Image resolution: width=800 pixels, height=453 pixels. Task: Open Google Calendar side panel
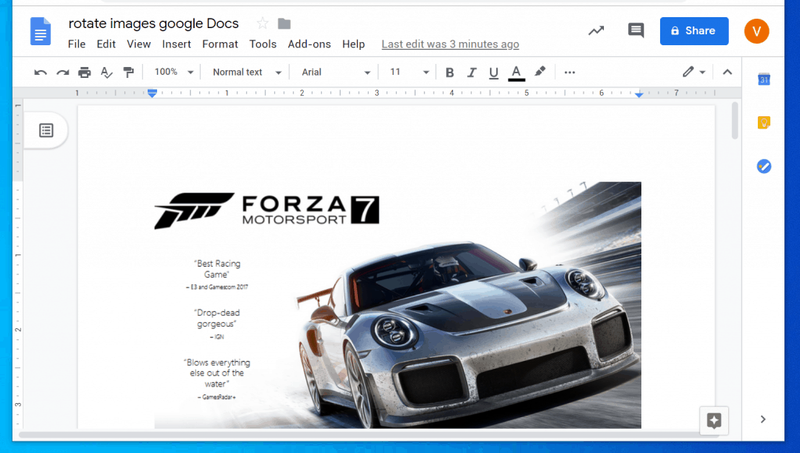(x=764, y=80)
